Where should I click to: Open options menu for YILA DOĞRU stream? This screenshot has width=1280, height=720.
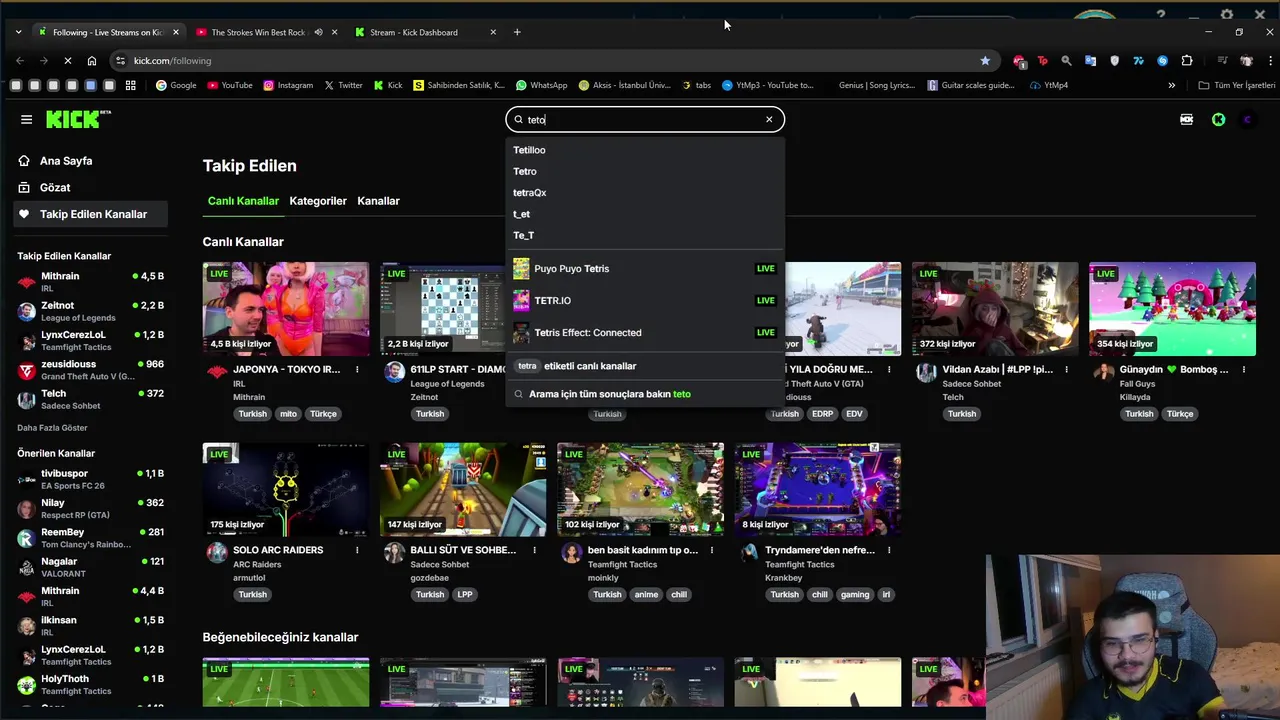click(889, 369)
